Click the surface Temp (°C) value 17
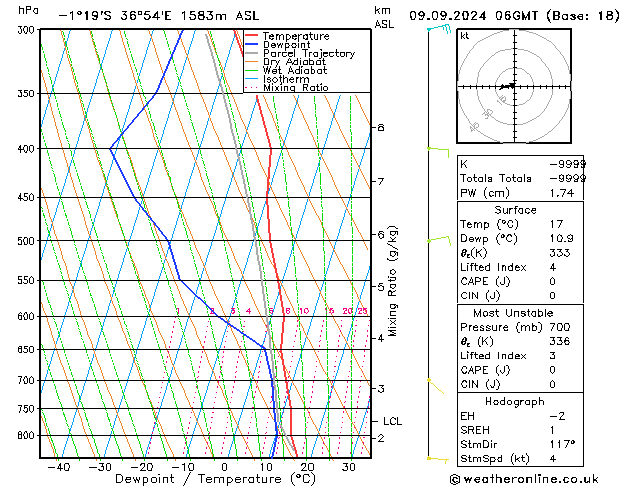This screenshot has height=486, width=629. point(556,224)
